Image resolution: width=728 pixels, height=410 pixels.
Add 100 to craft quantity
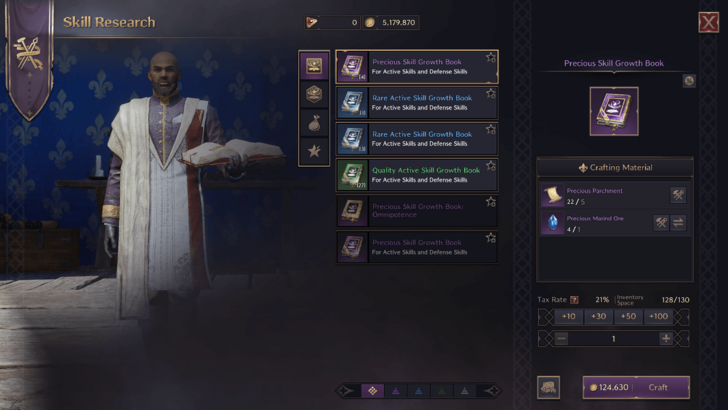point(658,317)
